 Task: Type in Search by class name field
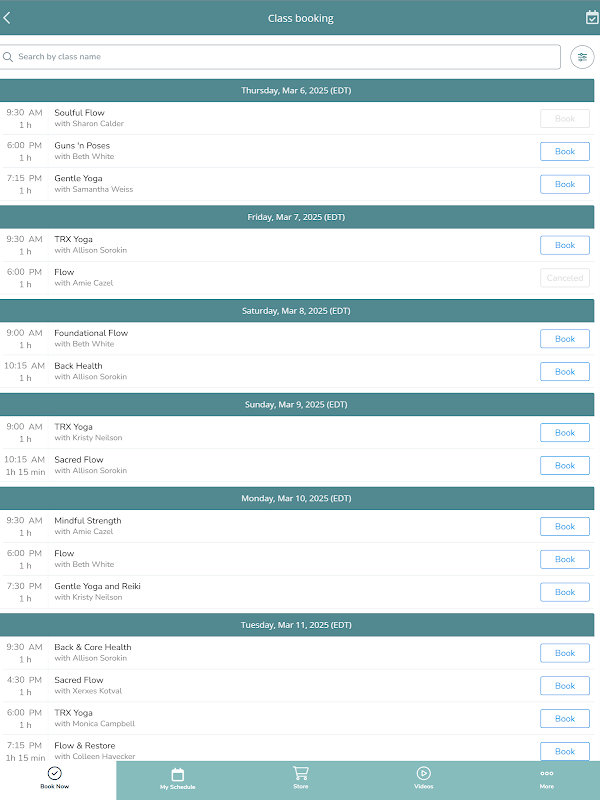285,57
